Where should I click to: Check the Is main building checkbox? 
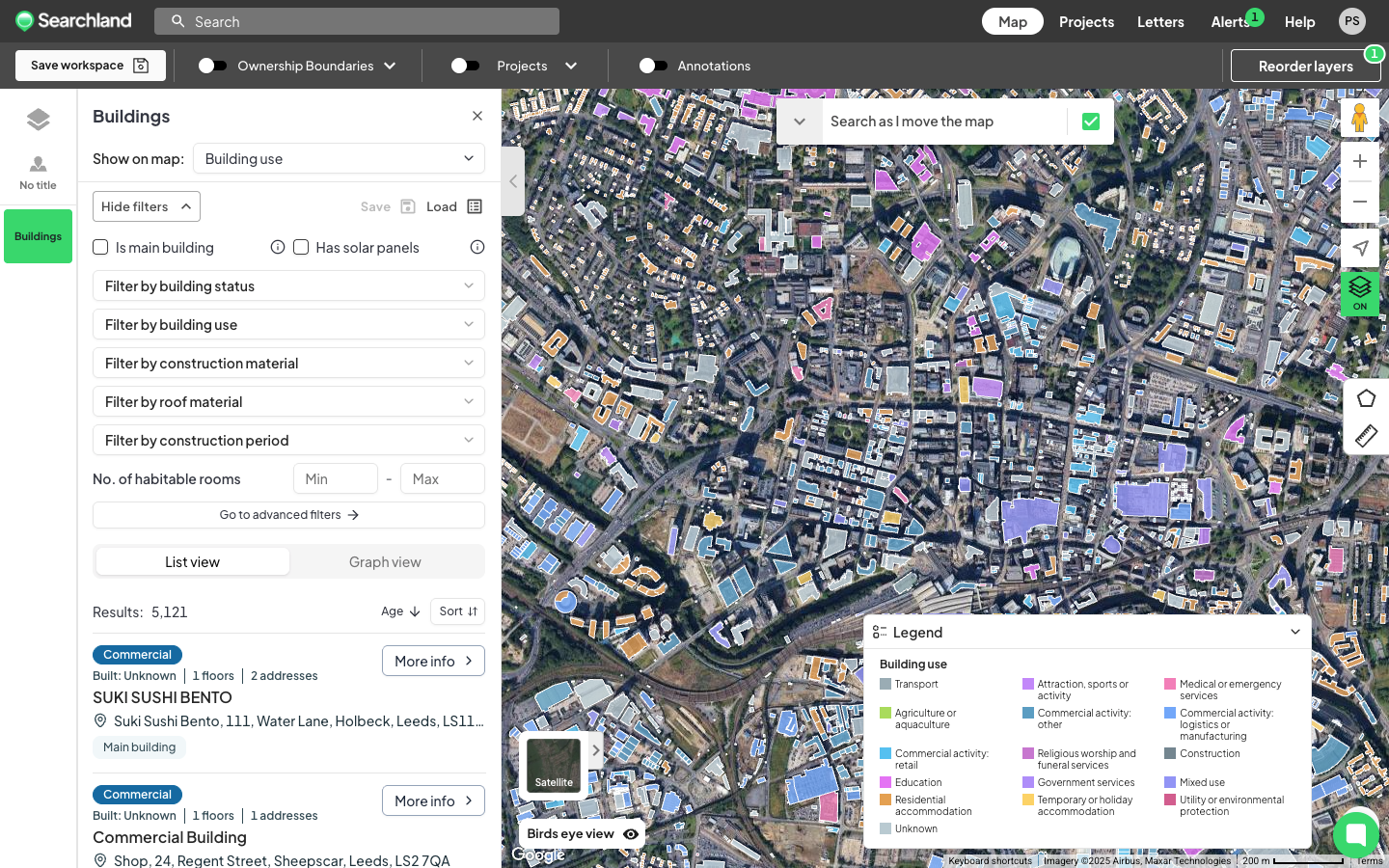coord(100,248)
